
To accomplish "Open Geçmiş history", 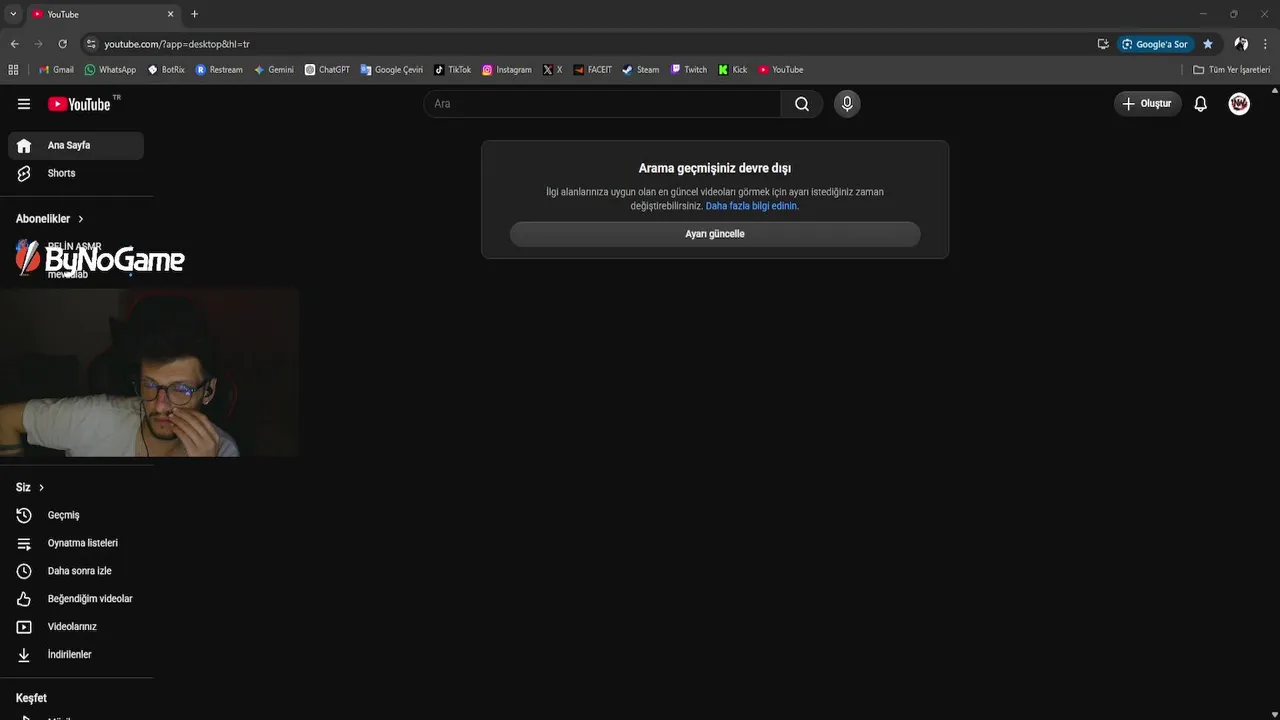I will click(x=76, y=516).
